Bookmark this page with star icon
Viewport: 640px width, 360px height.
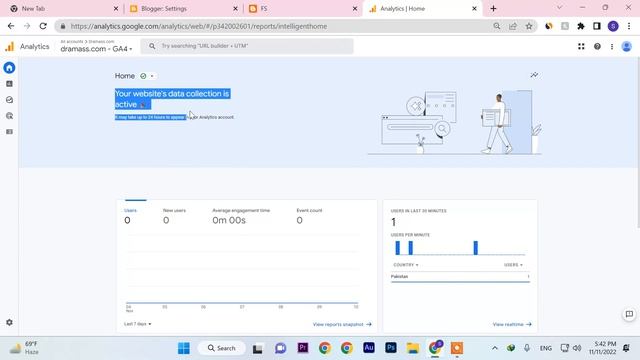(529, 26)
